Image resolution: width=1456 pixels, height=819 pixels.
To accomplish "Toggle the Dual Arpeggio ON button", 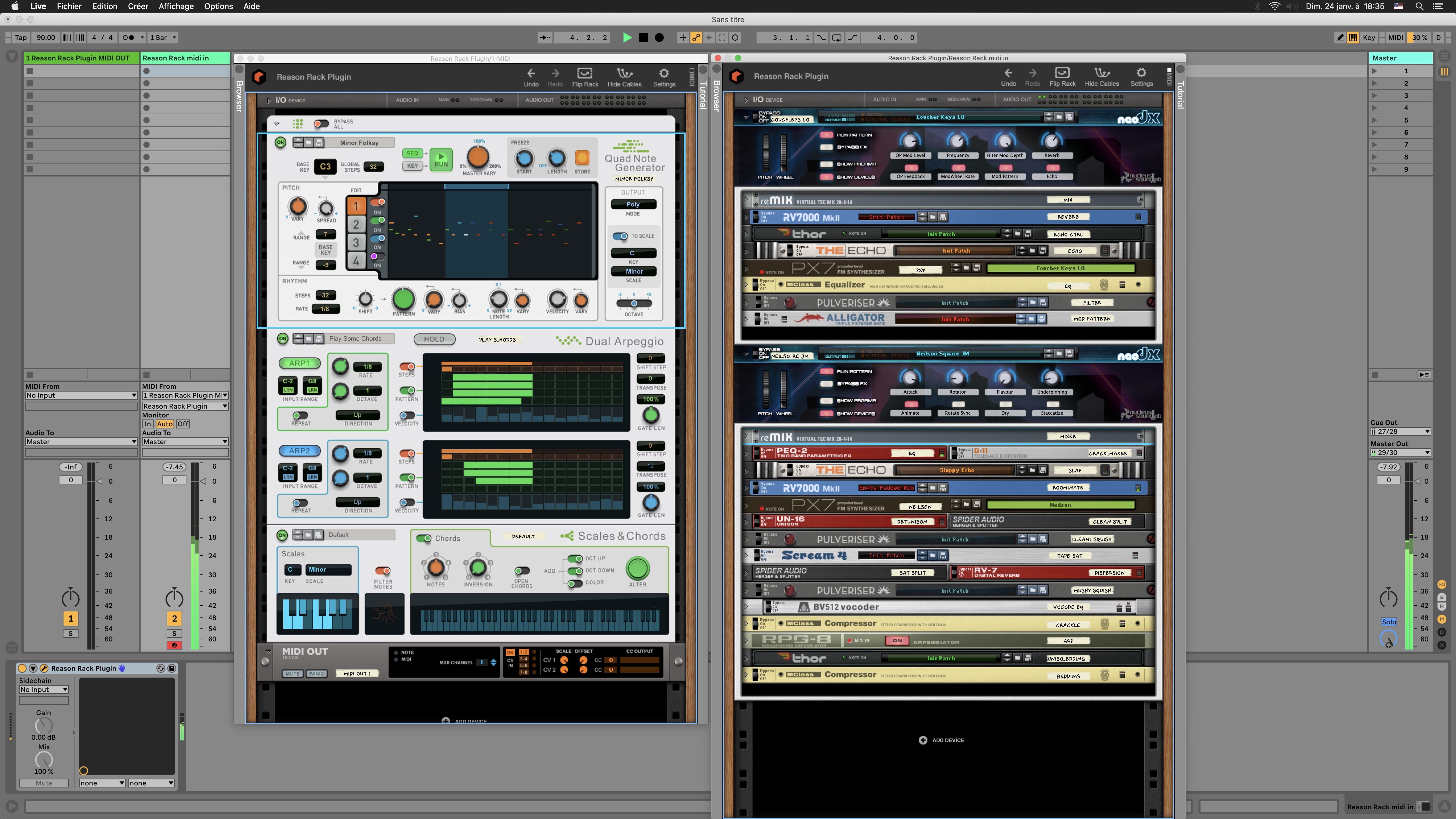I will tap(282, 339).
